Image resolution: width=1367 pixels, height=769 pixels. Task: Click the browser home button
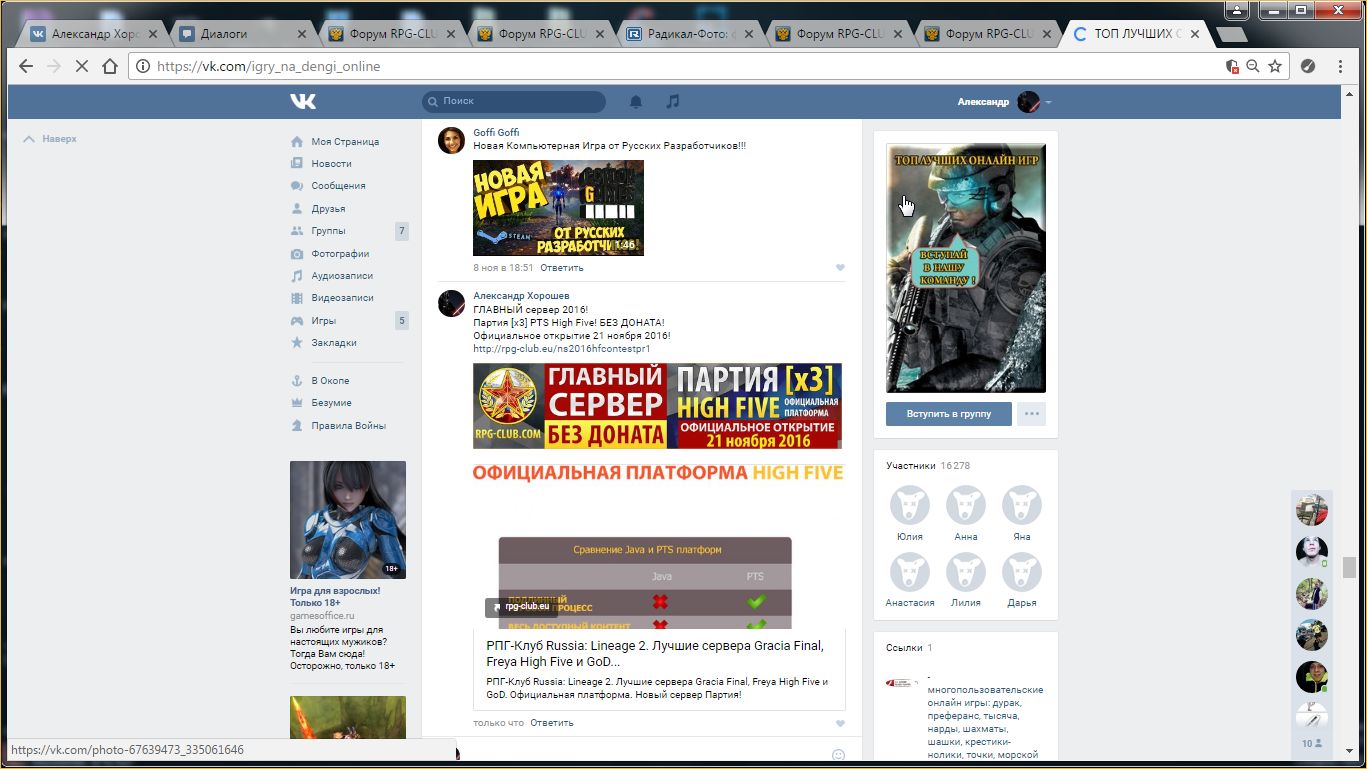click(110, 67)
